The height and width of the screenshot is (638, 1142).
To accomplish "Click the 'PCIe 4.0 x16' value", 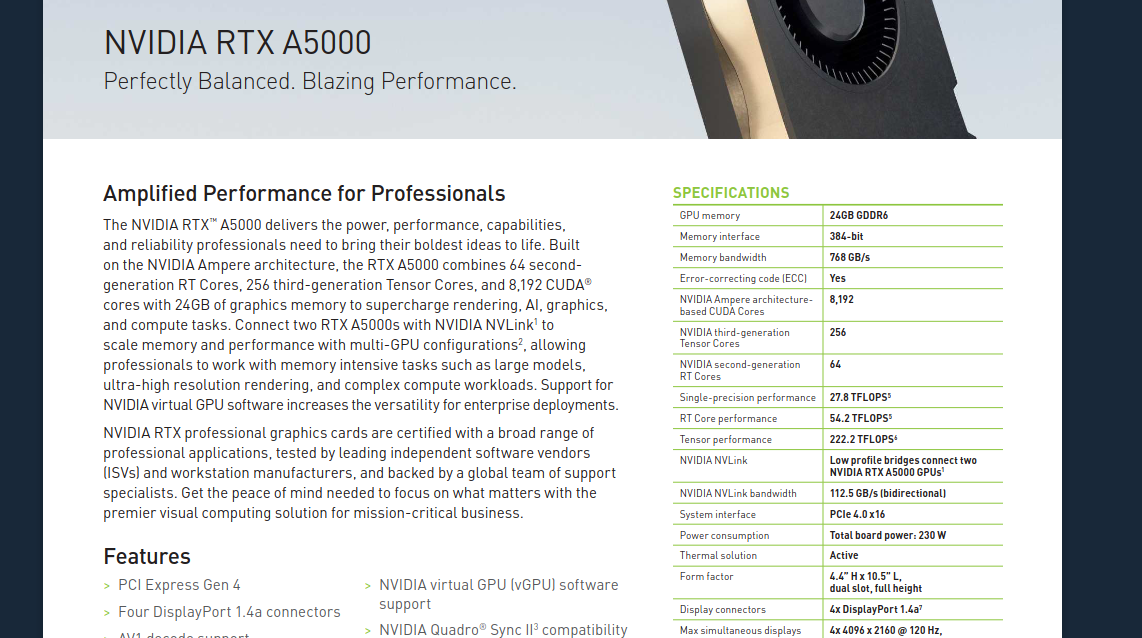I will coord(857,514).
